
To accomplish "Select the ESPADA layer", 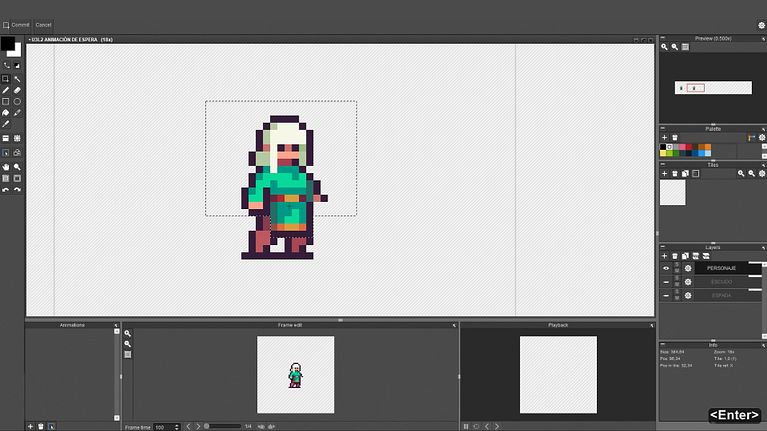I will (x=720, y=296).
